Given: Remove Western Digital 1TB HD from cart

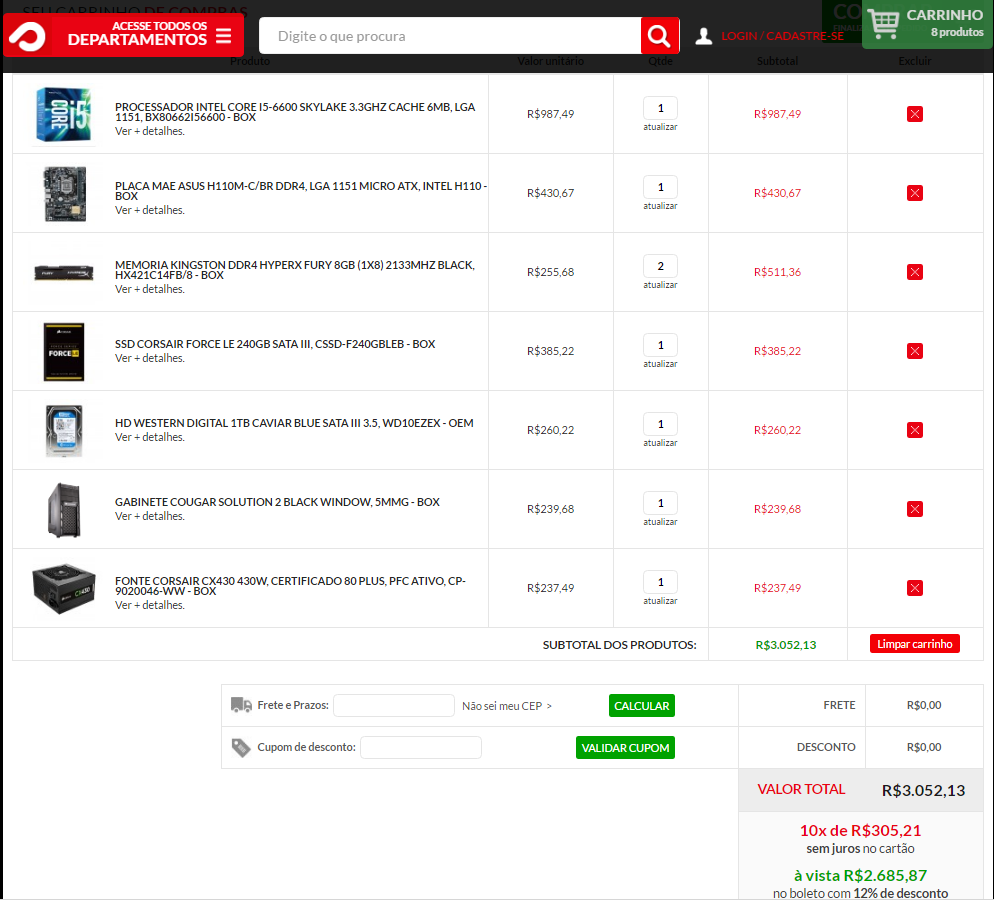Looking at the screenshot, I should [914, 430].
